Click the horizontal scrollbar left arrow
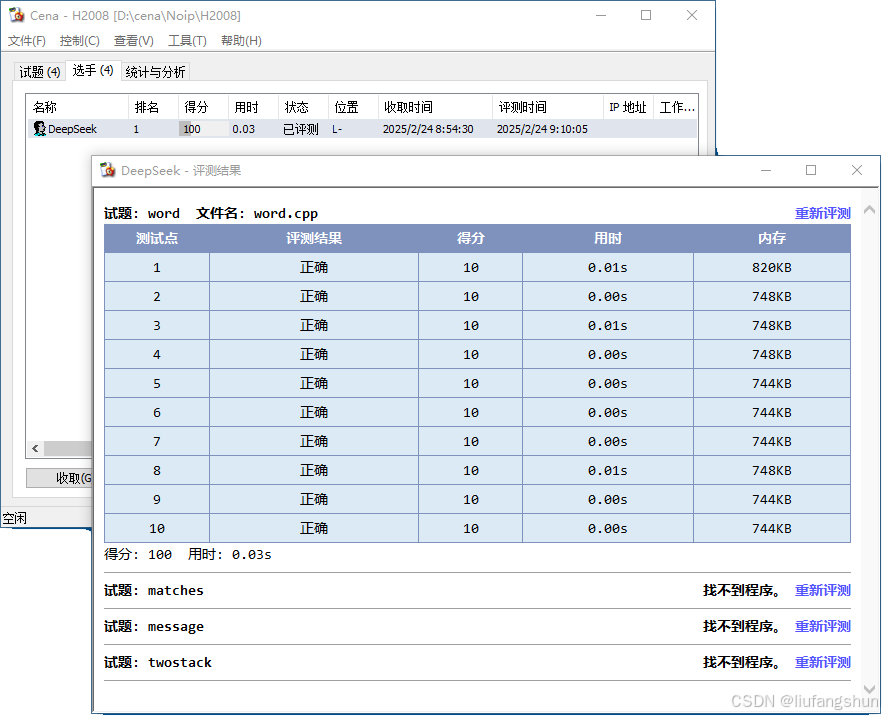The width and height of the screenshot is (882, 716). 35,448
